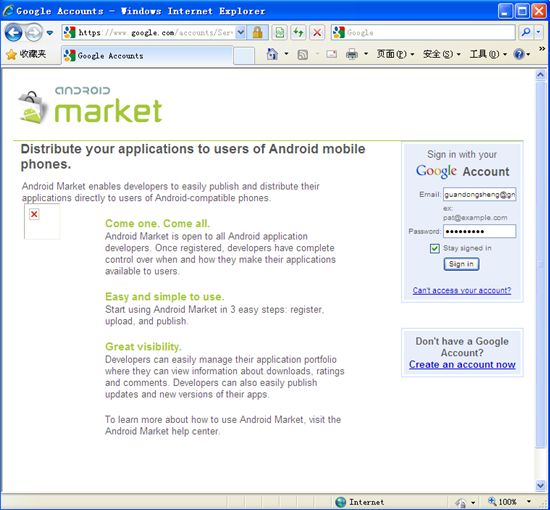Viewport: 550px width, 510px height.
Task: Go back with the browser Back arrow
Action: [13, 33]
